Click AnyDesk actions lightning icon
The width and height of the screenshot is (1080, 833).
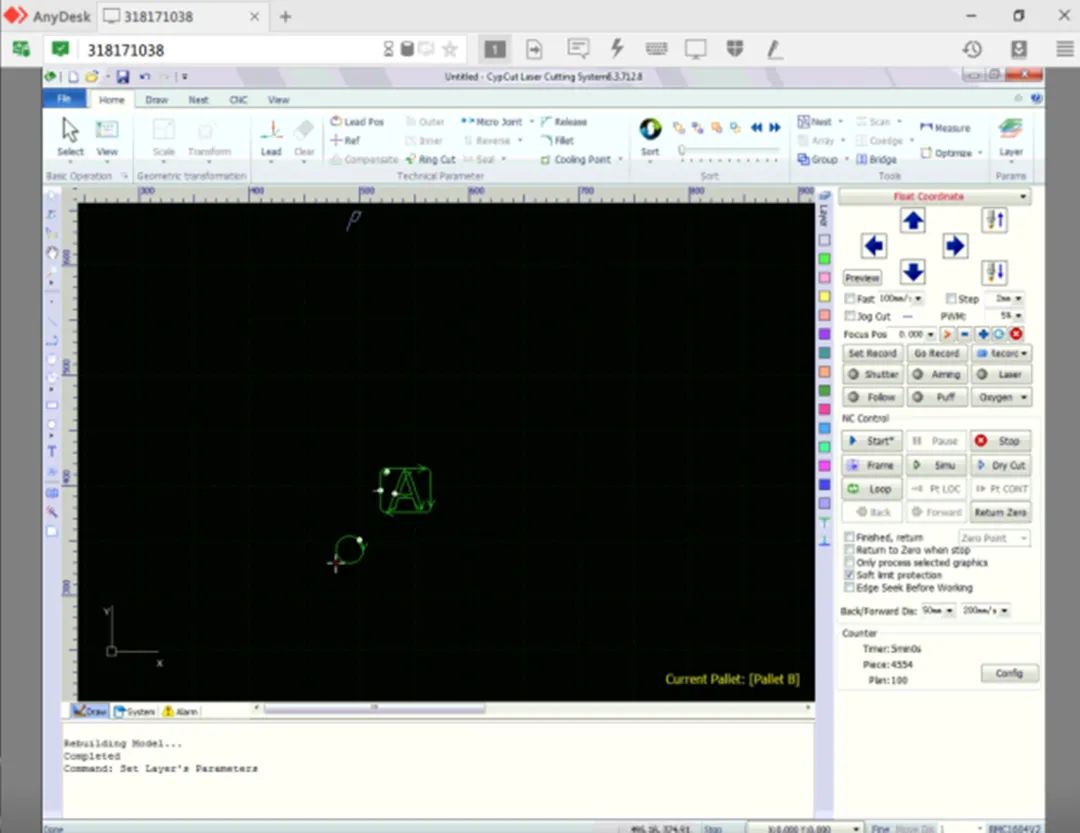coord(617,49)
